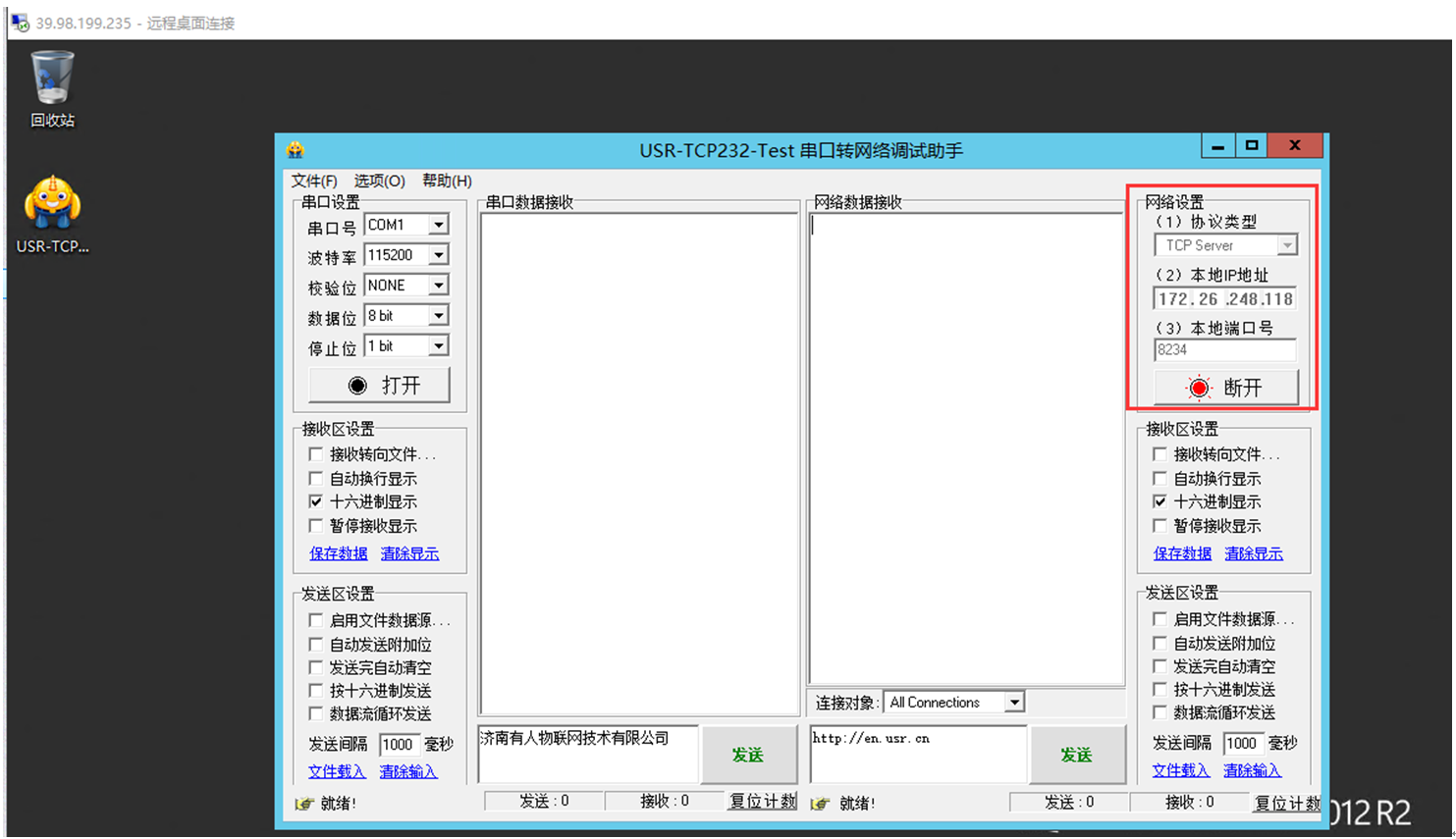Viewport: 1456px width, 839px height.
Task: Expand the COM1 serial port dropdown
Action: pyautogui.click(x=439, y=225)
